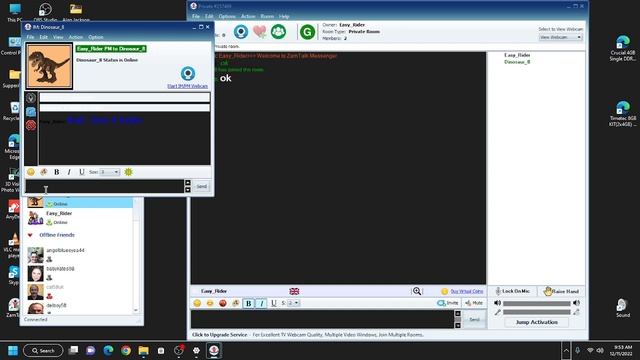Click the red block icon in IM sidebar
Image resolution: width=640 pixels, height=360 pixels.
click(31, 125)
